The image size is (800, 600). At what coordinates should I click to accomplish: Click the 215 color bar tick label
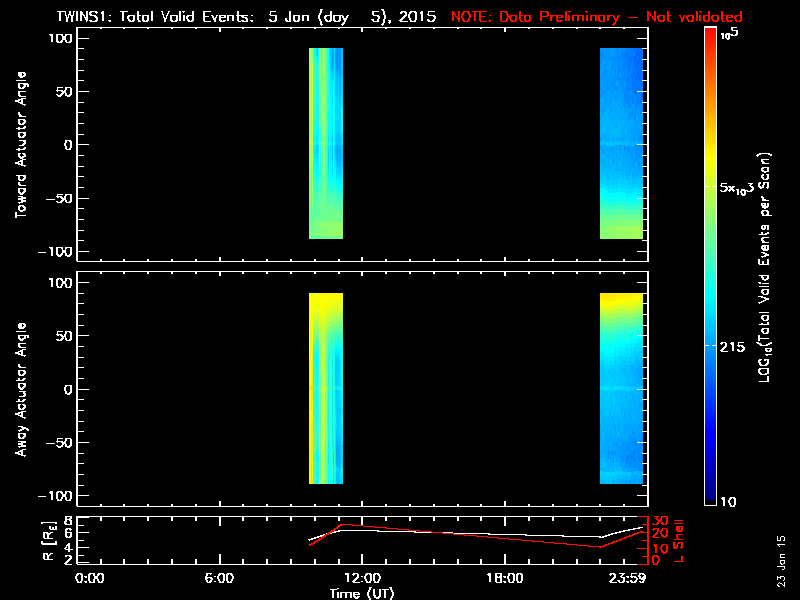pos(737,345)
